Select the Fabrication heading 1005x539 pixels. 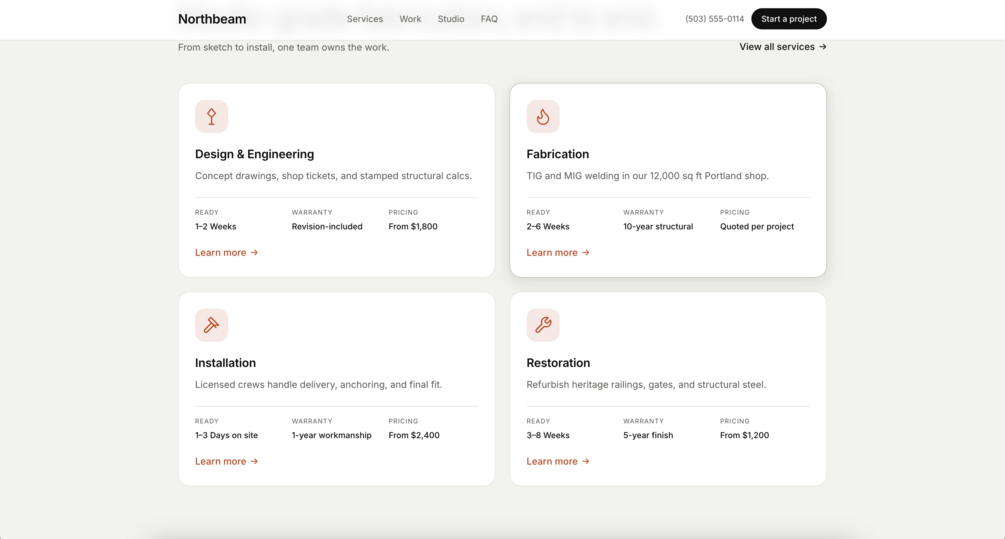coord(558,154)
